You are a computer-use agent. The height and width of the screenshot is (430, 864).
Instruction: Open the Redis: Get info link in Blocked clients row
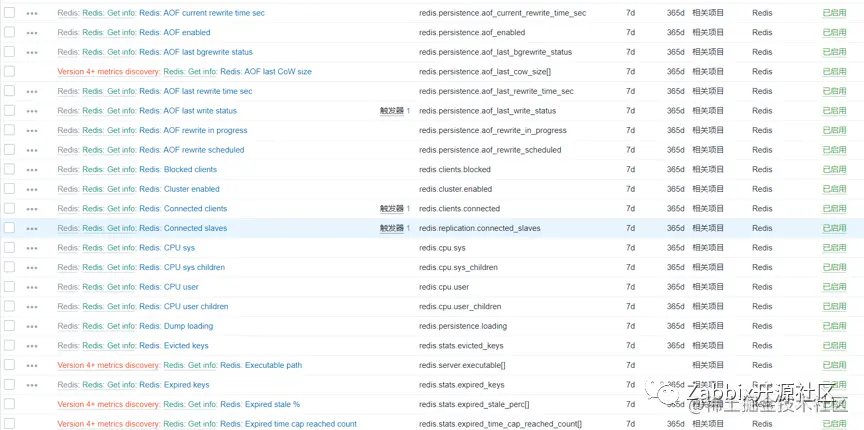(109, 169)
